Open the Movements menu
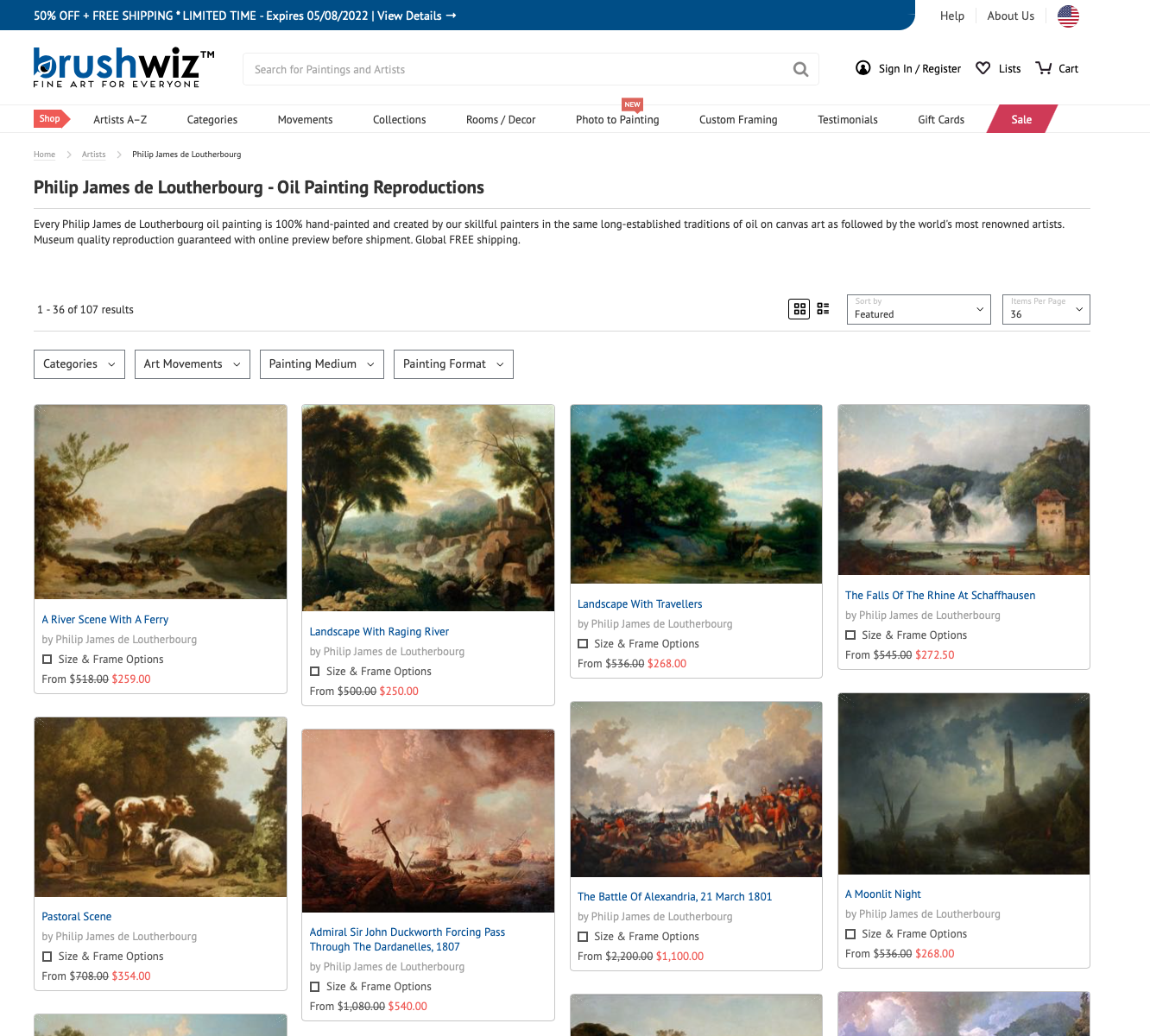 305,120
